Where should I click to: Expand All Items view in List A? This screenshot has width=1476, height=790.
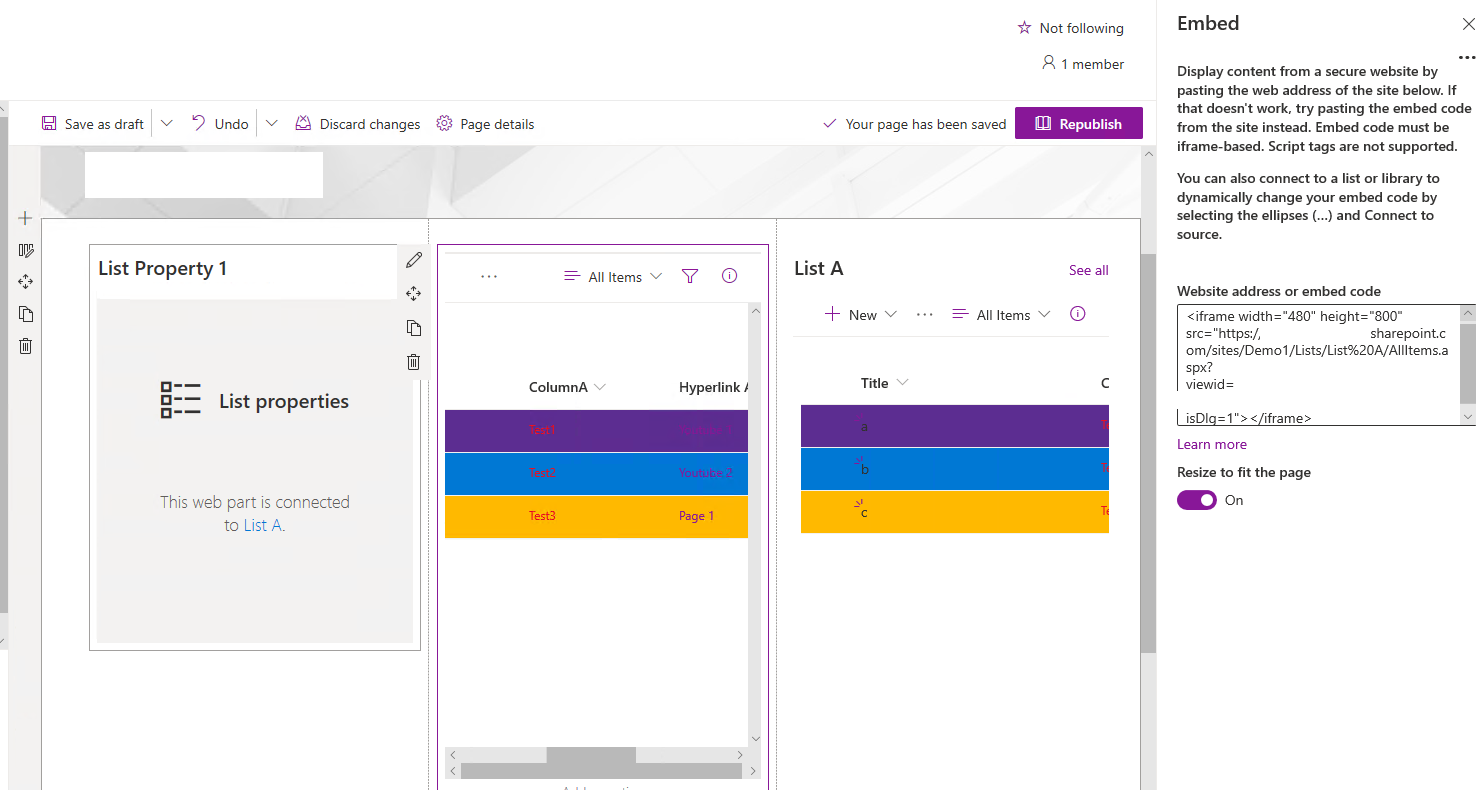click(x=1001, y=314)
